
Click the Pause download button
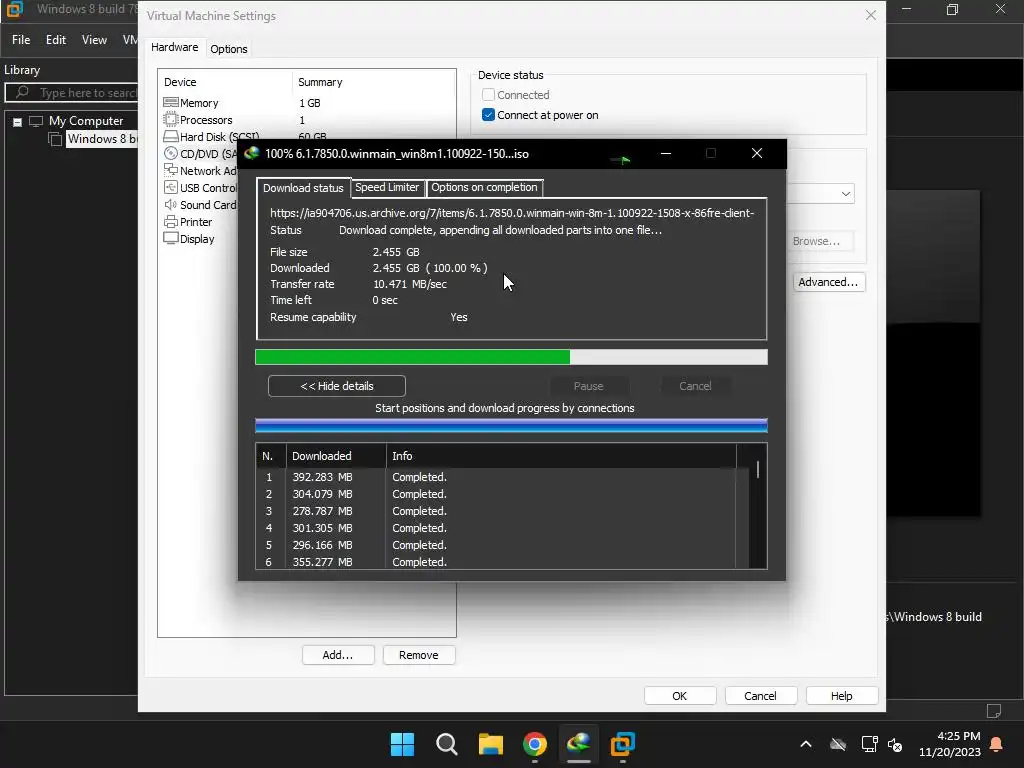click(x=588, y=386)
